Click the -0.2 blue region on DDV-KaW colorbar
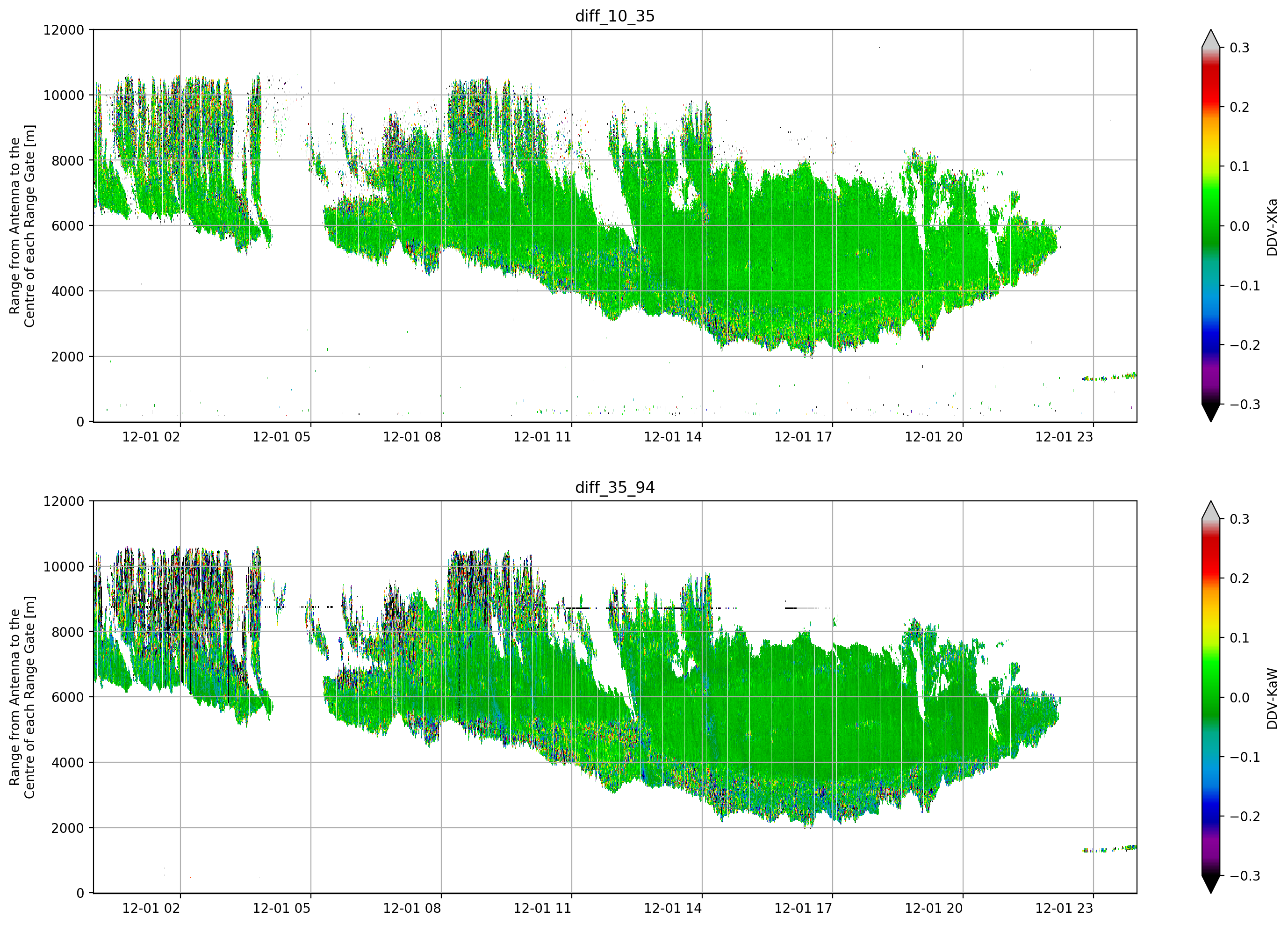This screenshot has width=1288, height=925. point(1211,817)
